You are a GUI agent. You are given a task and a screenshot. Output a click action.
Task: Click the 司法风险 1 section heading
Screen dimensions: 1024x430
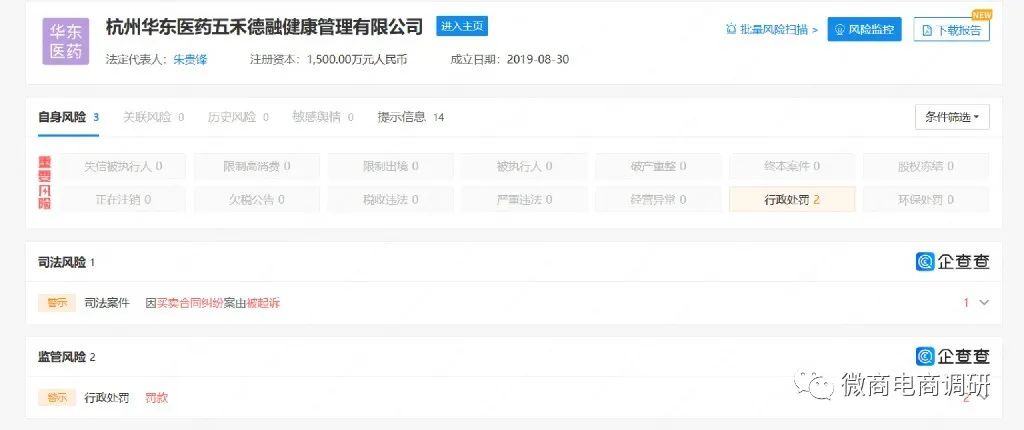point(67,262)
